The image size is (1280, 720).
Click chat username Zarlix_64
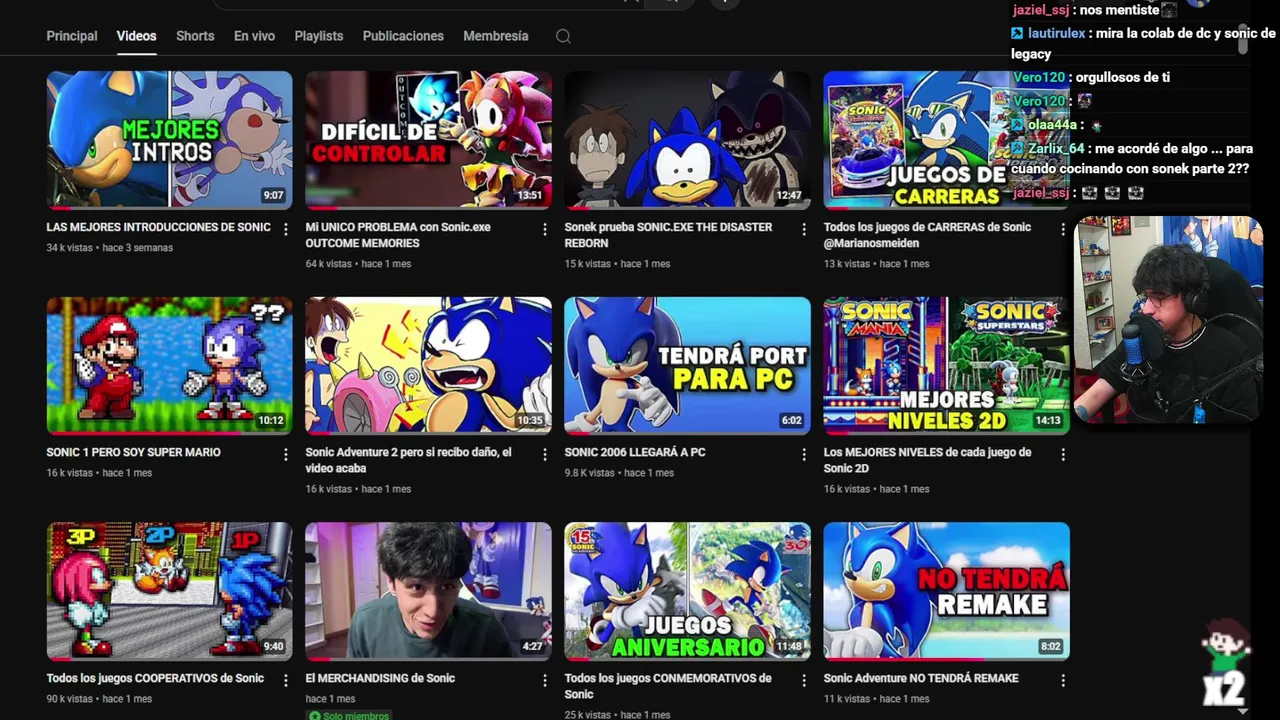(x=1056, y=148)
